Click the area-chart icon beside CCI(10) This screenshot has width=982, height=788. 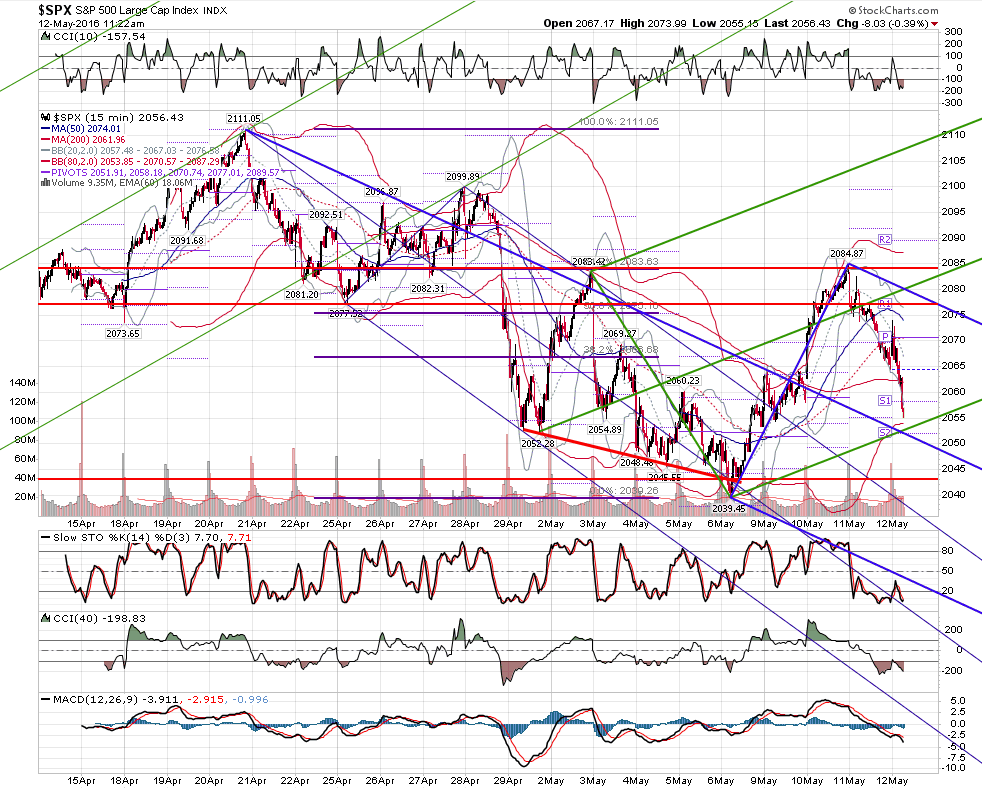click(46, 36)
